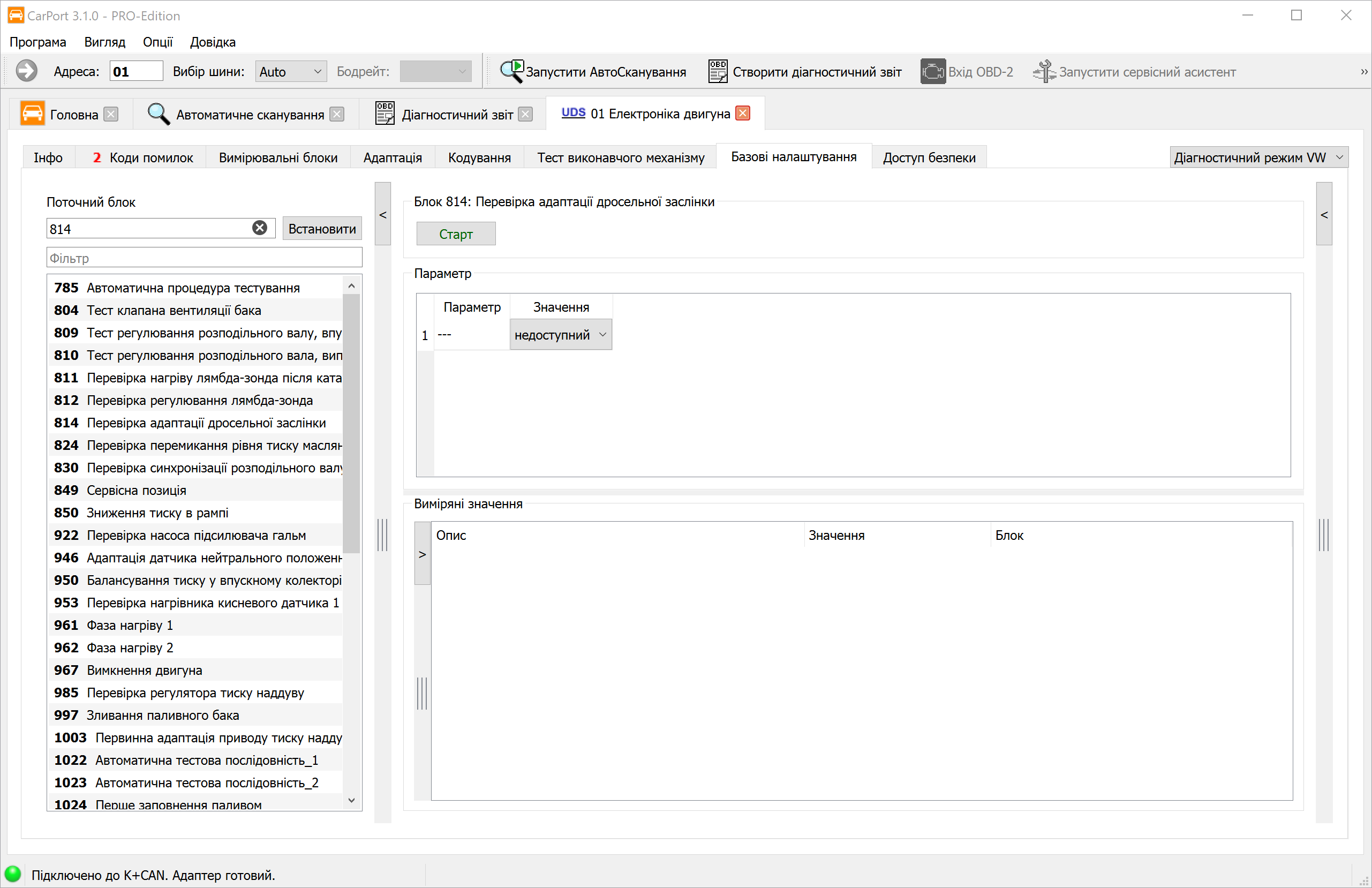
Task: Open the 'Опції' menu
Action: pos(157,42)
